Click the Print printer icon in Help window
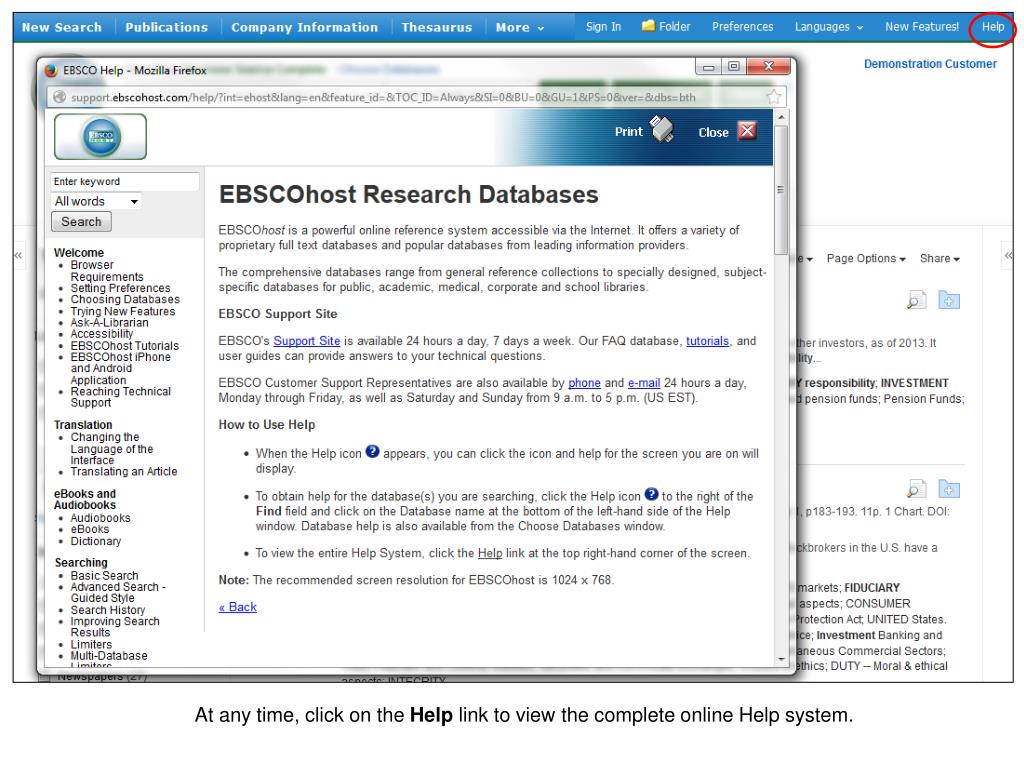This screenshot has width=1024, height=768. pos(662,129)
